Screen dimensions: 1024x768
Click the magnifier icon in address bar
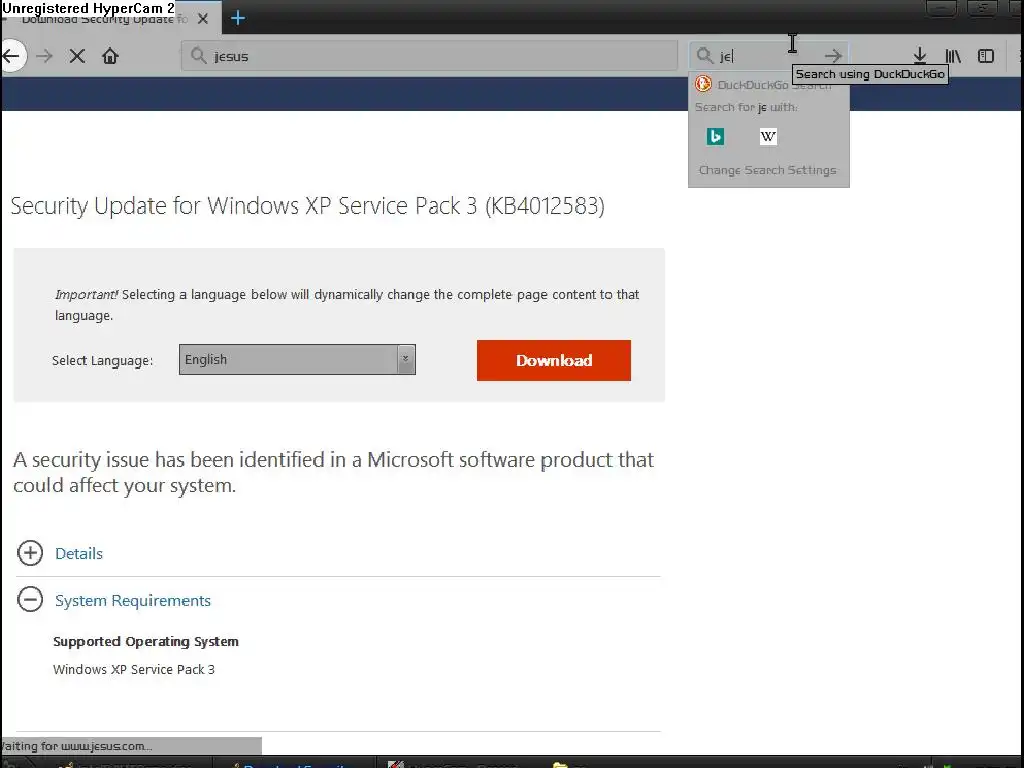coord(199,56)
